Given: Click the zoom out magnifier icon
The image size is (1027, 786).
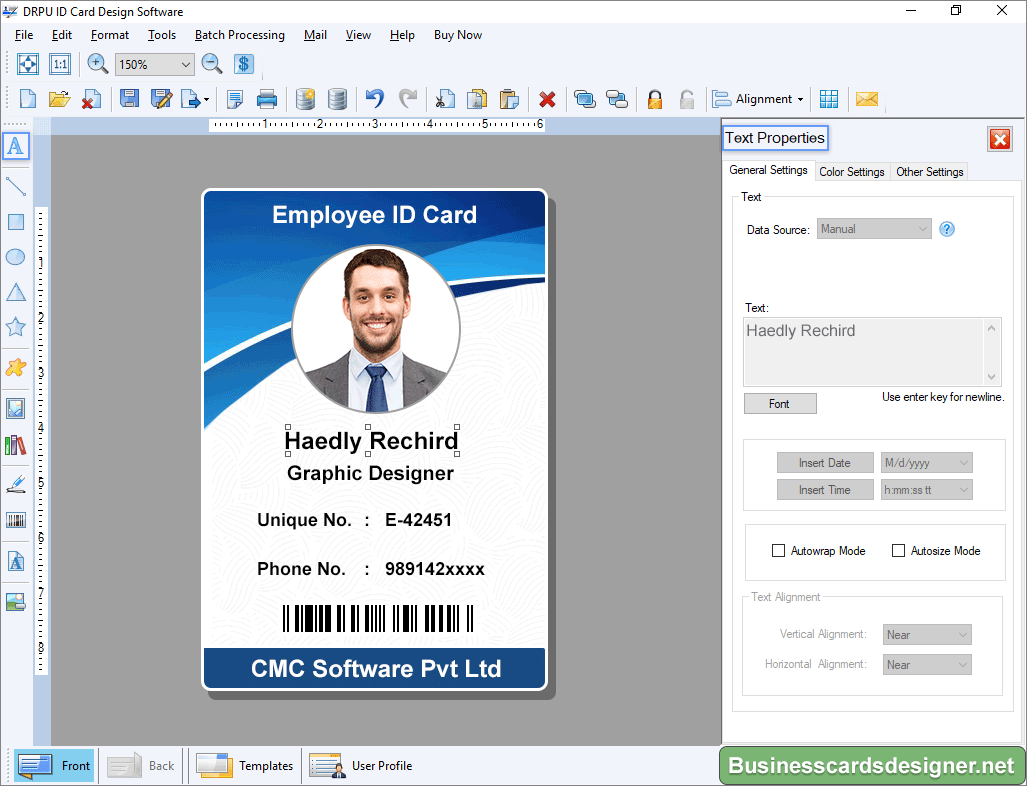Looking at the screenshot, I should tap(212, 64).
